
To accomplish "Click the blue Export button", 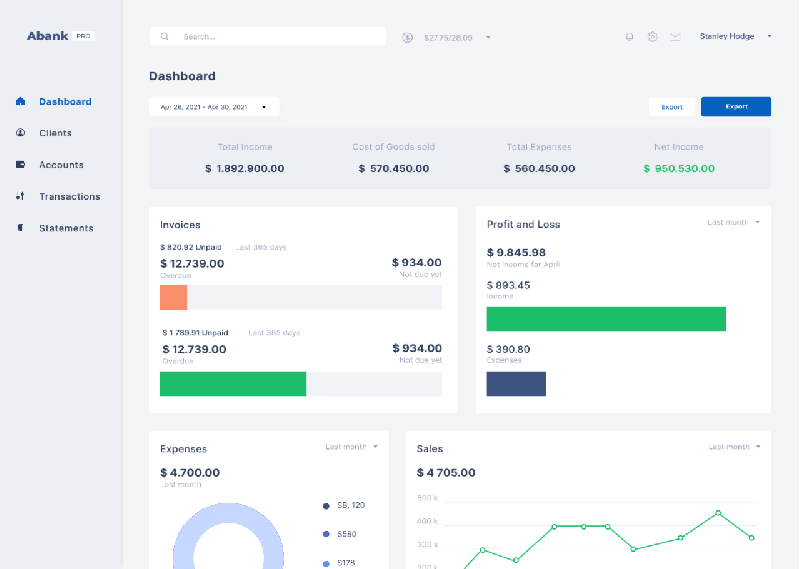I will (x=736, y=106).
